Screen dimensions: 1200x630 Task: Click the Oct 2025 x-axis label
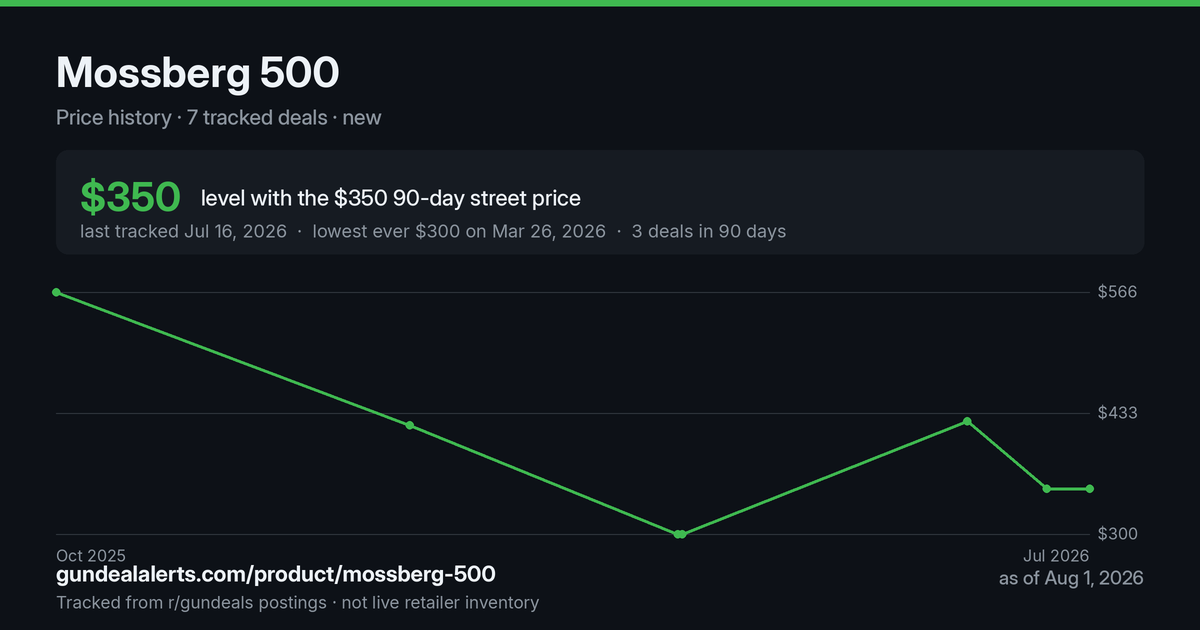coord(91,555)
